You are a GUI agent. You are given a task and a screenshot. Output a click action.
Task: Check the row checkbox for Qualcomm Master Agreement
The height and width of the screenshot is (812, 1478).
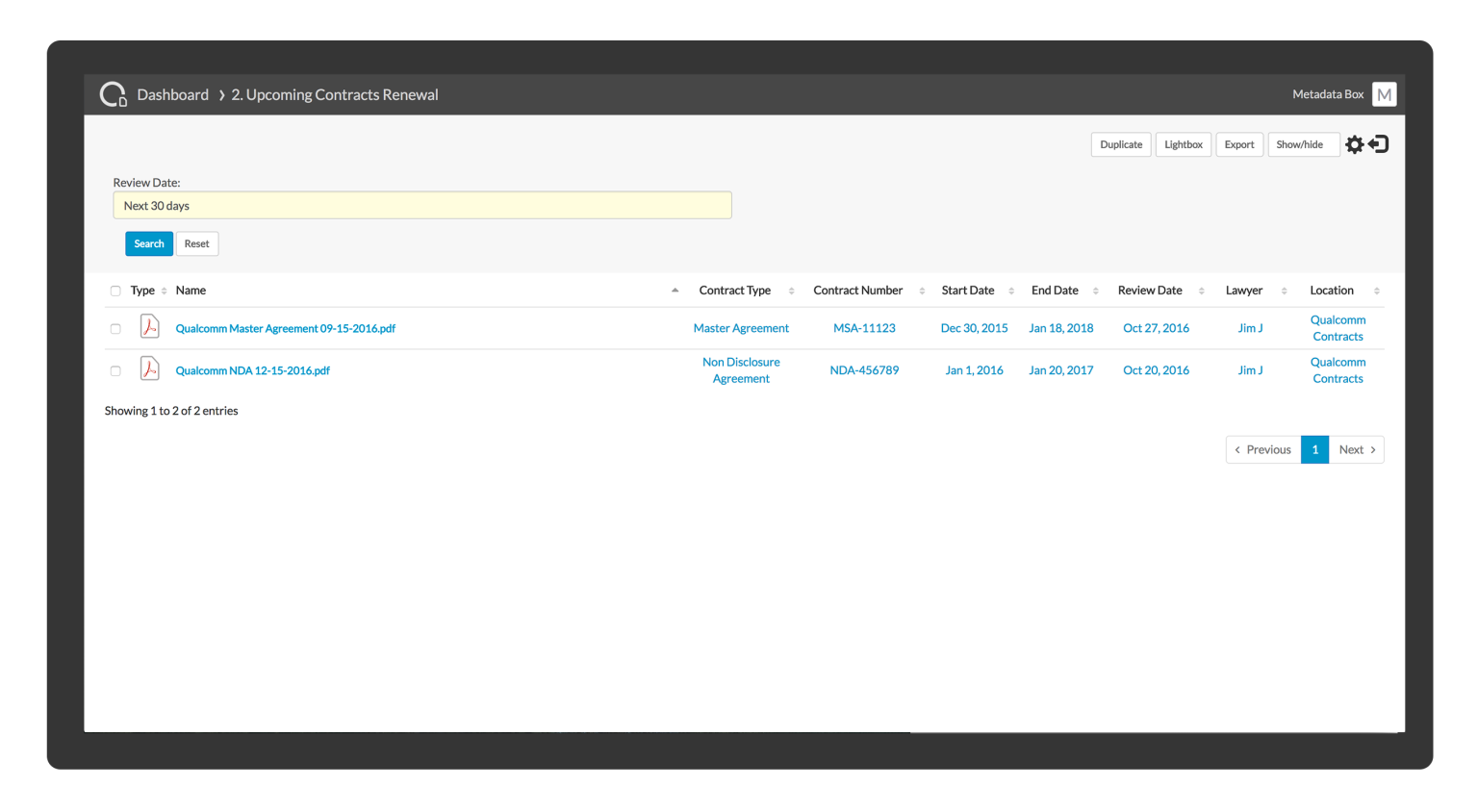click(115, 328)
